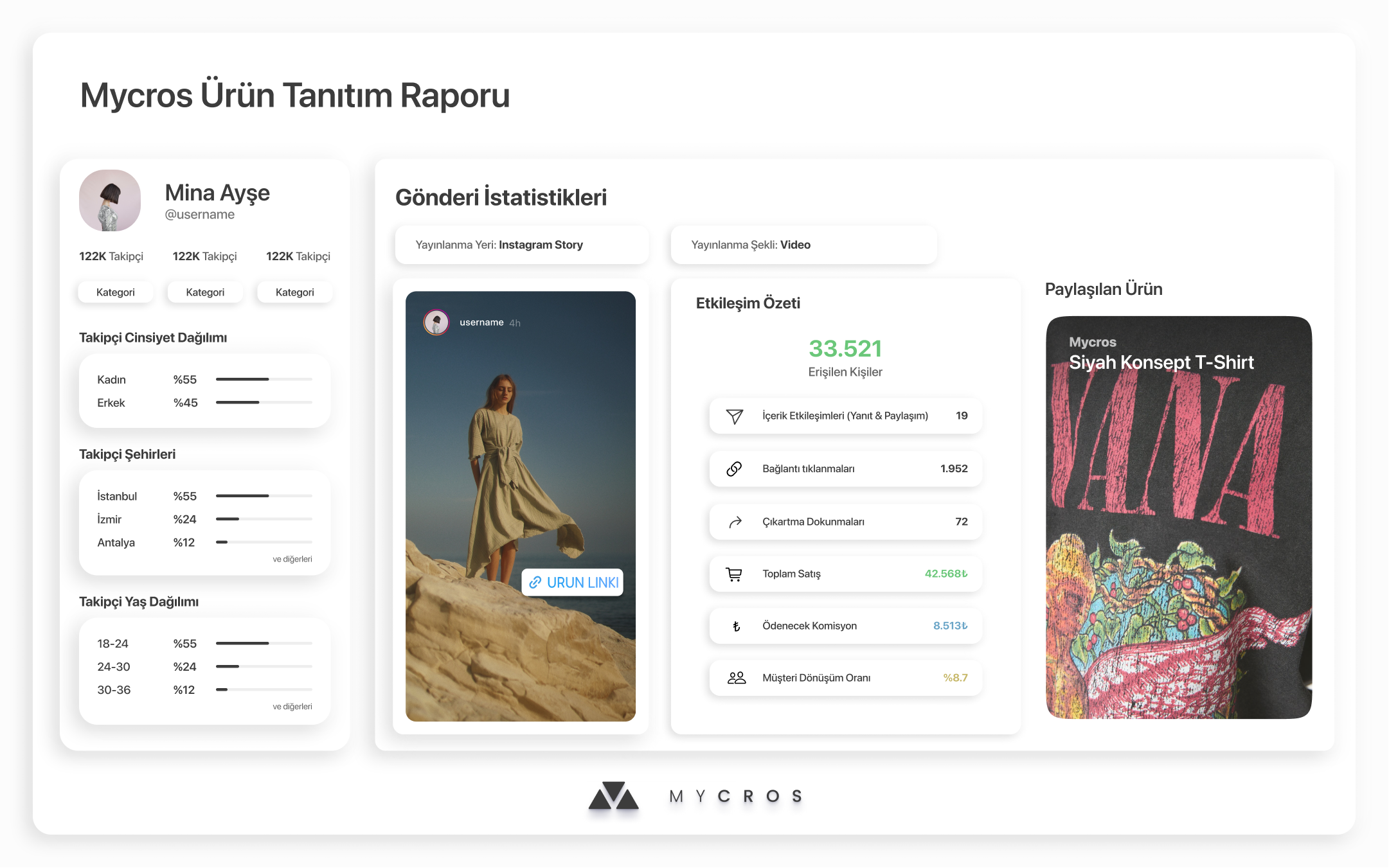Open the URUN LINKI story link
This screenshot has height=868, width=1389.
tap(573, 583)
